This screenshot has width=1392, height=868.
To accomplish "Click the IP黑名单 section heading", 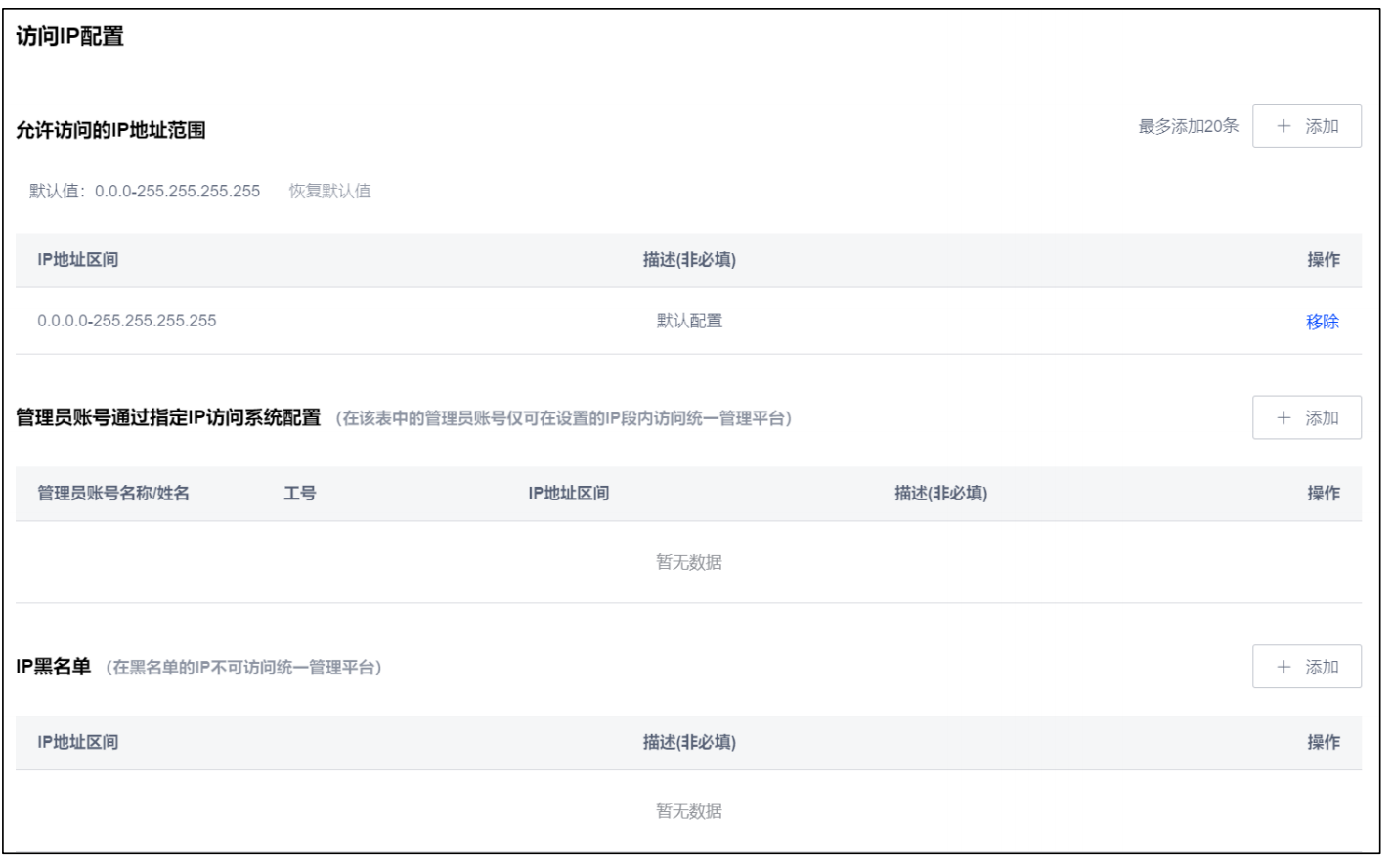I will click(x=53, y=667).
